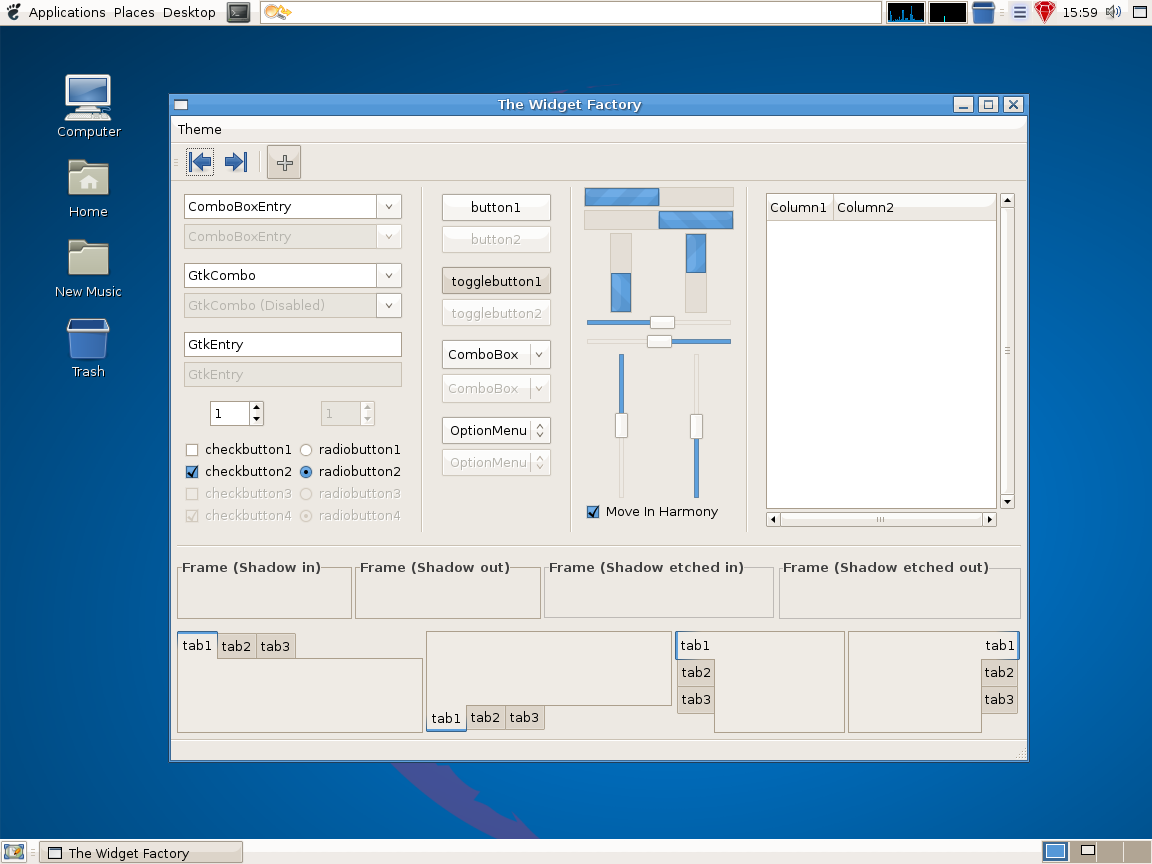Open the Trash desktop icon
The image size is (1152, 864).
88,348
